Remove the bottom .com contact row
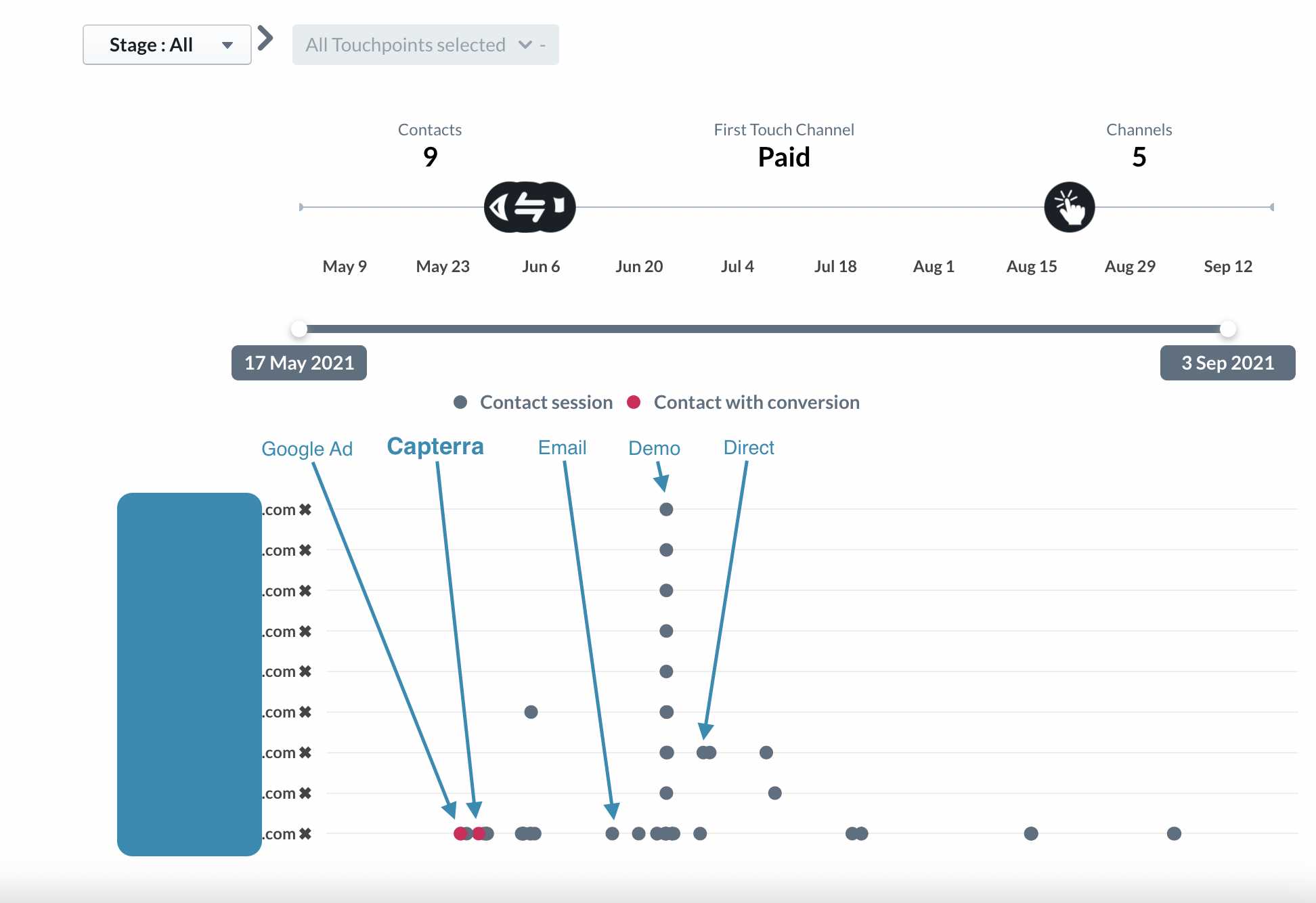 click(305, 834)
